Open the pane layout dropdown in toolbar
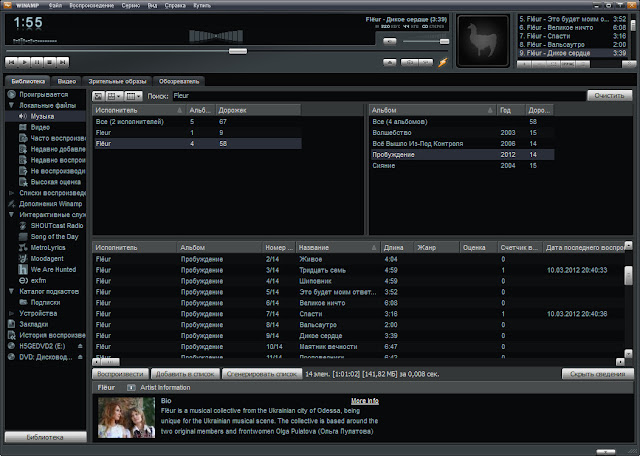 pos(114,96)
